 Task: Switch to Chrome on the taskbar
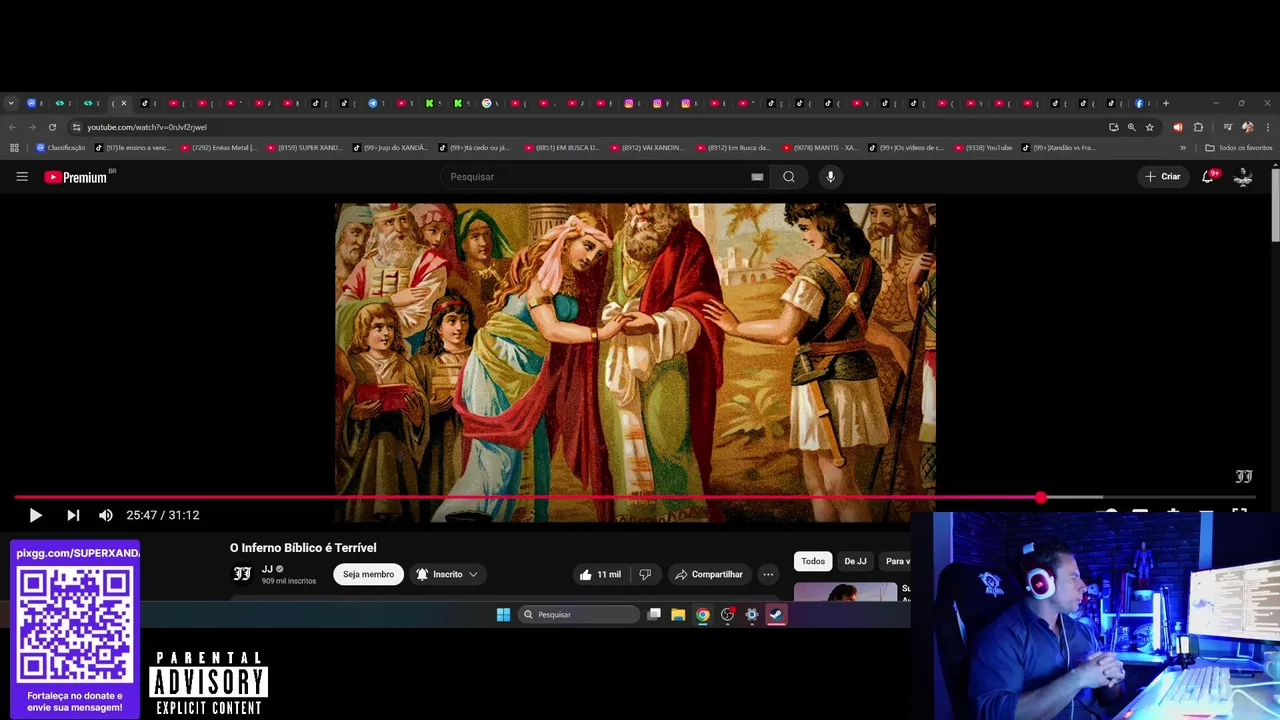point(703,615)
